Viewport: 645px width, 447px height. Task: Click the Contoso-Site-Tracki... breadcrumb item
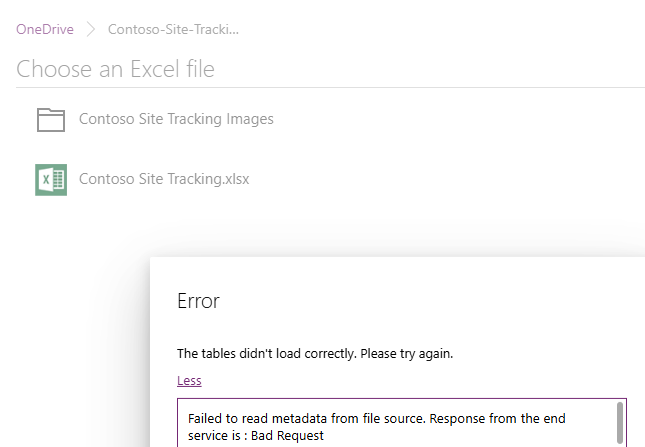[x=172, y=29]
